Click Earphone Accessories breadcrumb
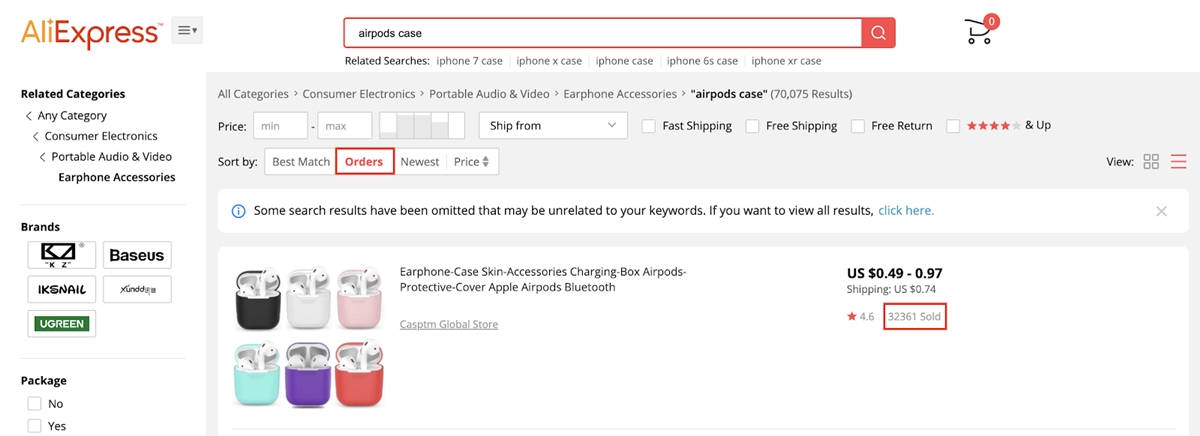This screenshot has height=436, width=1200. click(620, 94)
